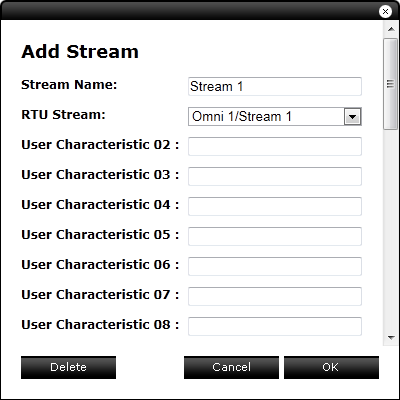Click the scrollbar down arrow
Image resolution: width=400 pixels, height=400 pixels.
tap(391, 338)
